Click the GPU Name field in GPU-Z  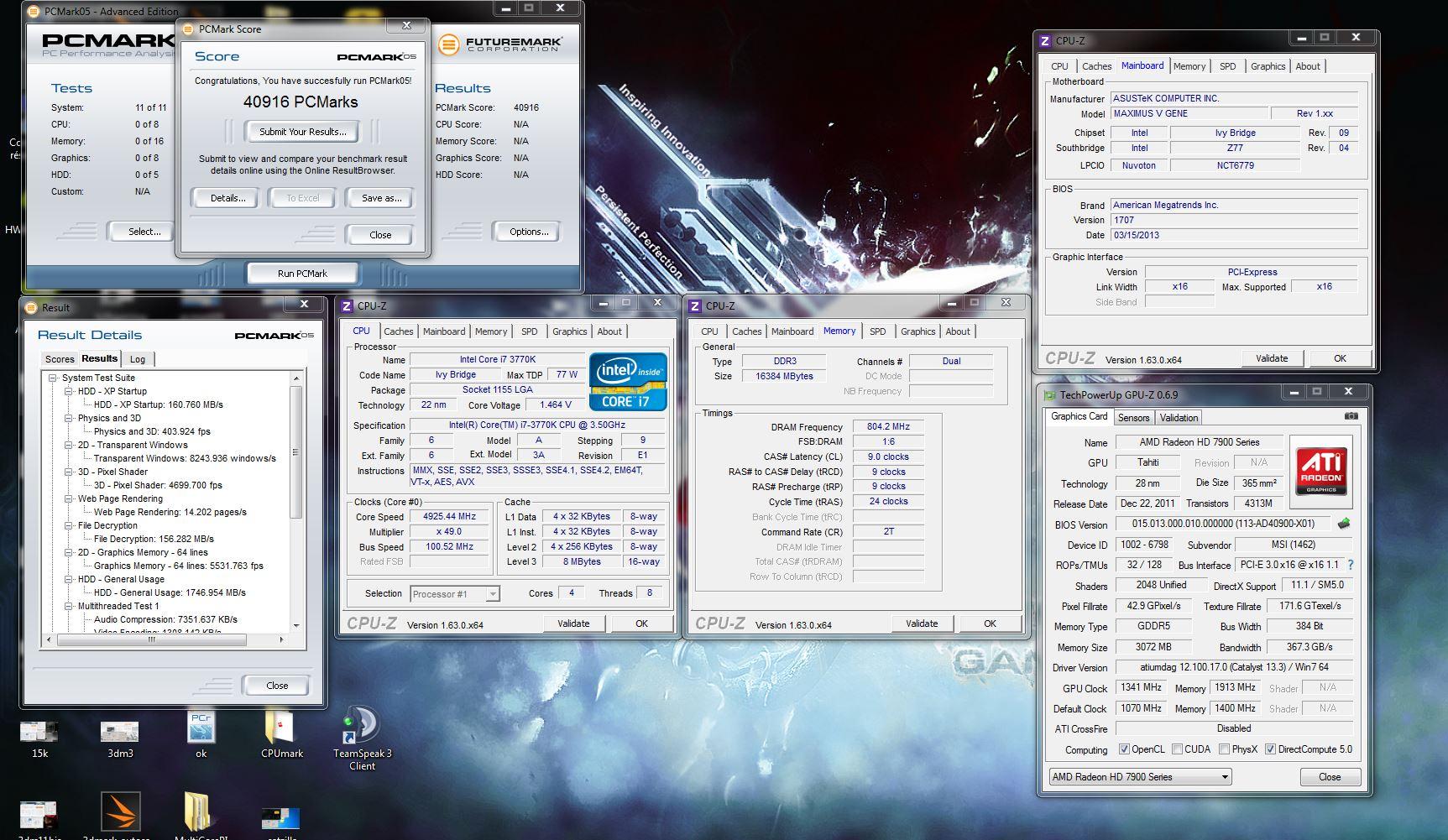(x=1199, y=442)
